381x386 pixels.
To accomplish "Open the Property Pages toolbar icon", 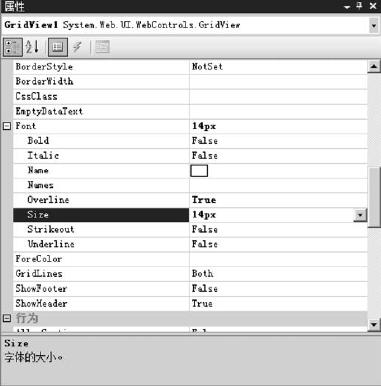I will pos(102,47).
